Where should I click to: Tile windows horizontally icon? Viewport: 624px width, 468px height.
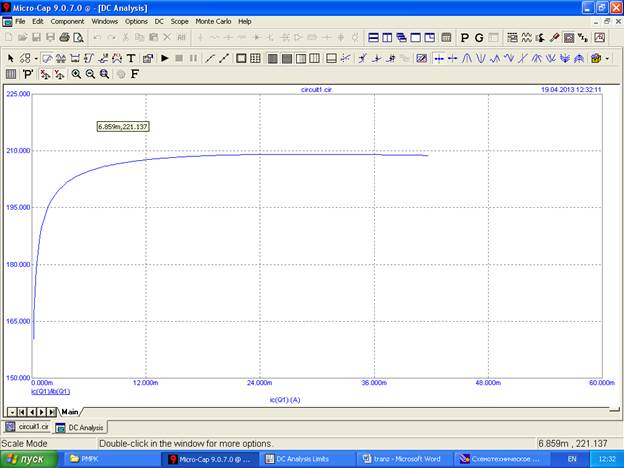click(x=373, y=38)
